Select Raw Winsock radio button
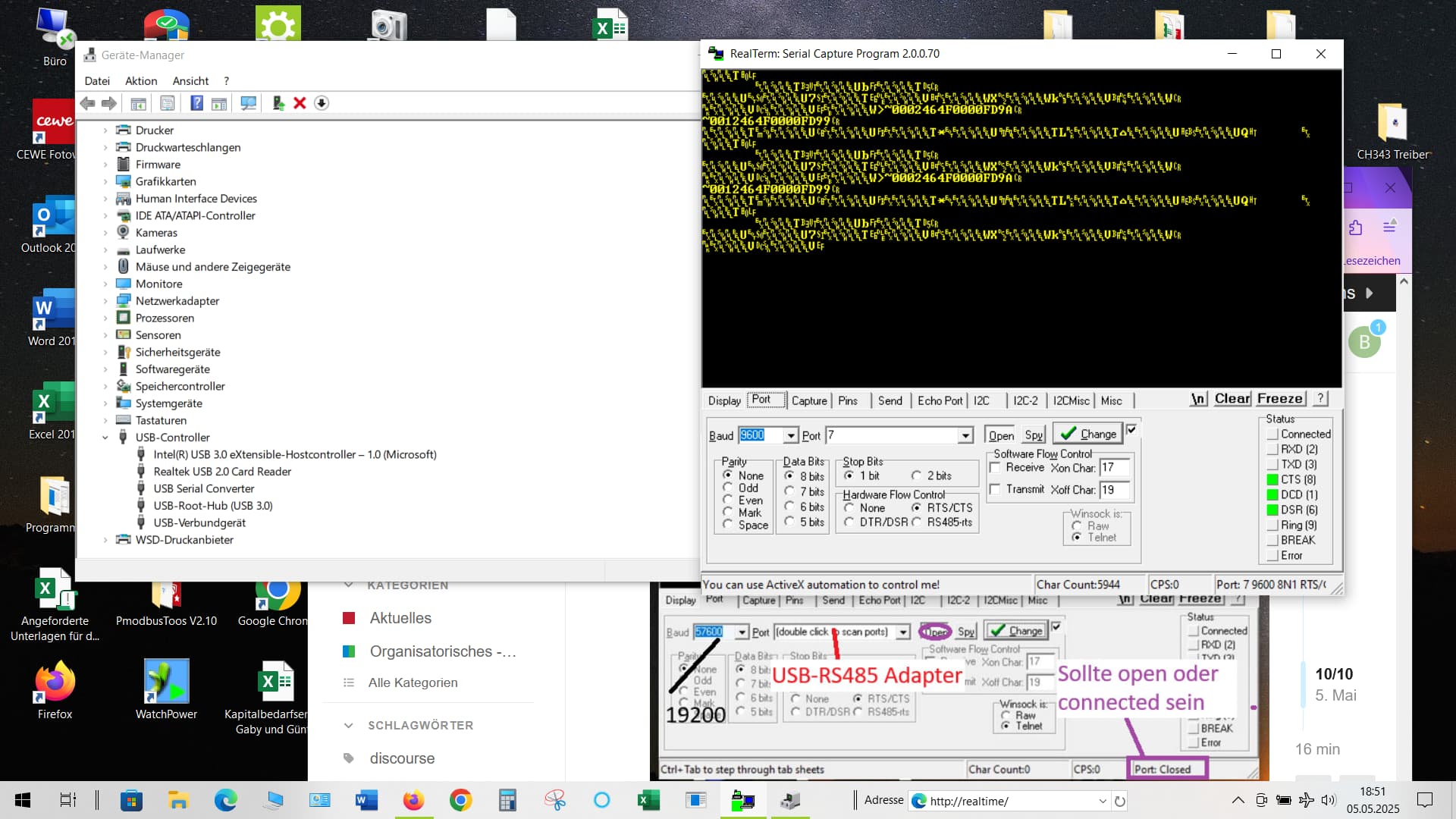 coord(1077,526)
